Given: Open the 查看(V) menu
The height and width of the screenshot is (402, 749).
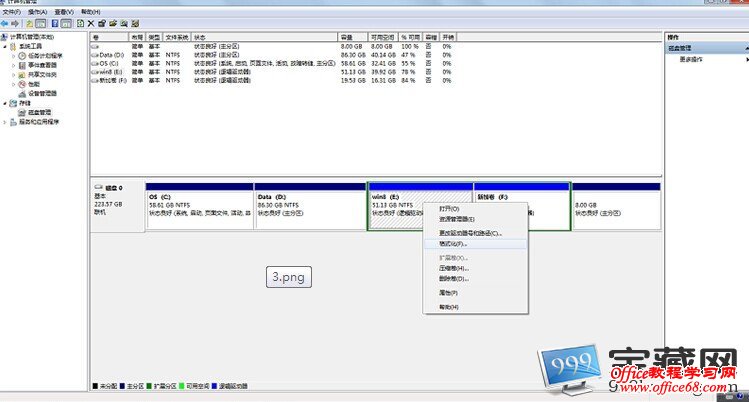Looking at the screenshot, I should click(x=64, y=12).
